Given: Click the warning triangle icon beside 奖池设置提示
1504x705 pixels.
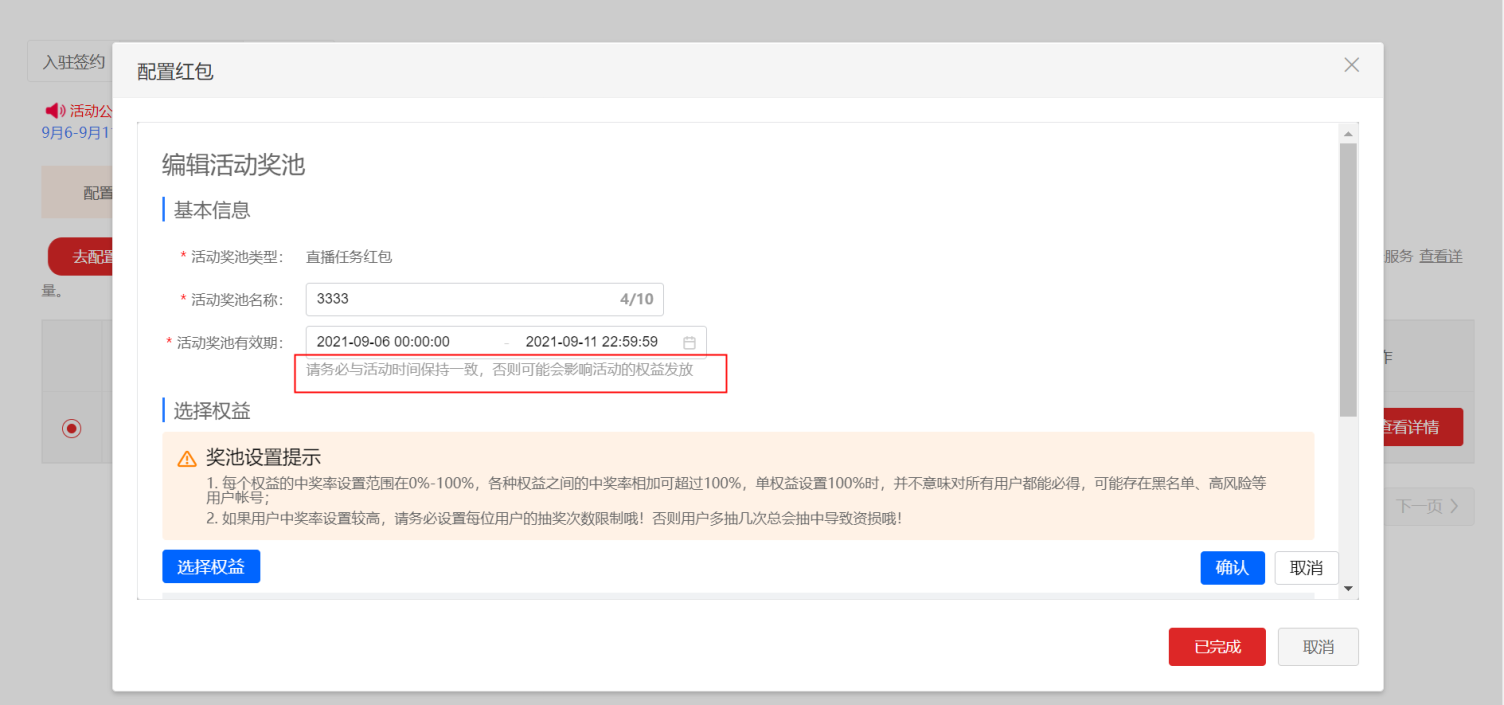Looking at the screenshot, I should pos(187,459).
